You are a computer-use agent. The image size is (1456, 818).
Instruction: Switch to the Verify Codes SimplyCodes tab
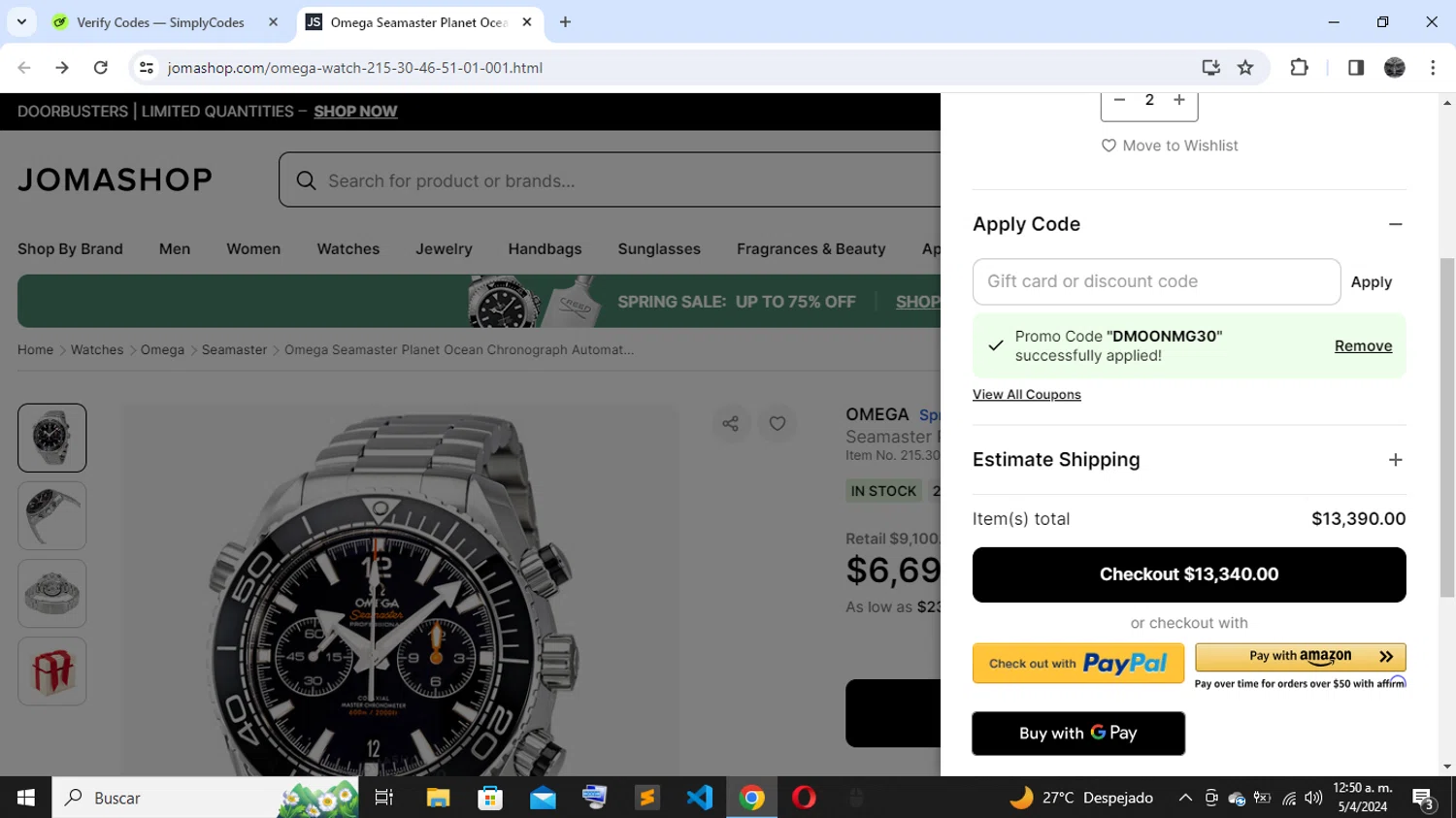pos(160,22)
